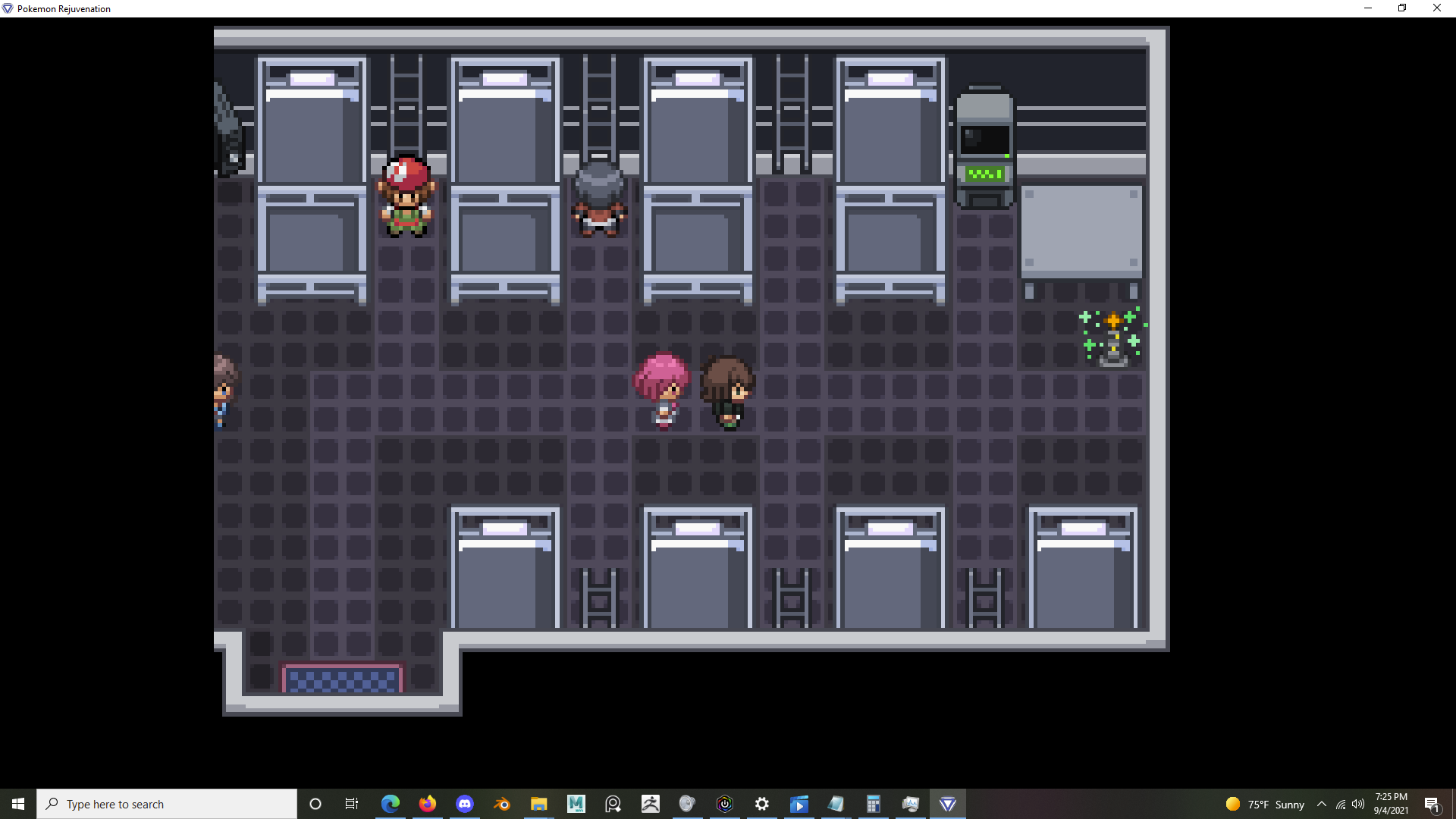Open File Explorer from the taskbar
1456x819 pixels.
click(x=539, y=804)
